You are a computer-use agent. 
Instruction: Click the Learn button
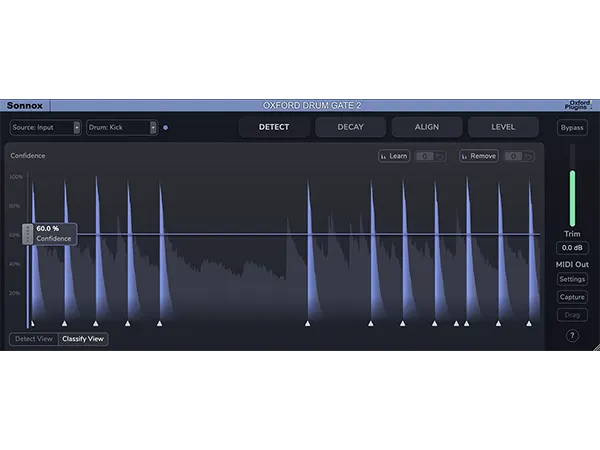click(394, 156)
